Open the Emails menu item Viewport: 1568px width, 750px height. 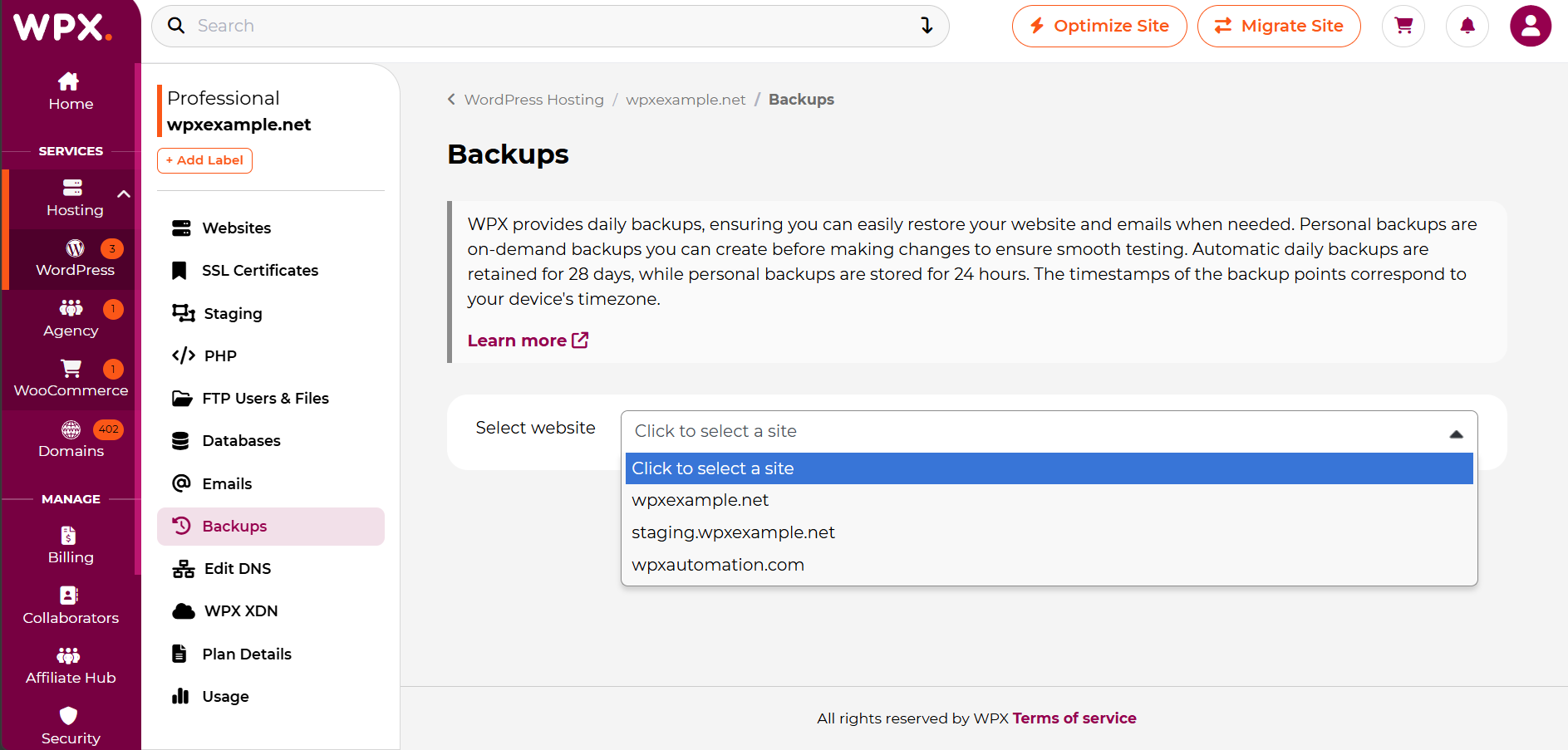click(271, 483)
